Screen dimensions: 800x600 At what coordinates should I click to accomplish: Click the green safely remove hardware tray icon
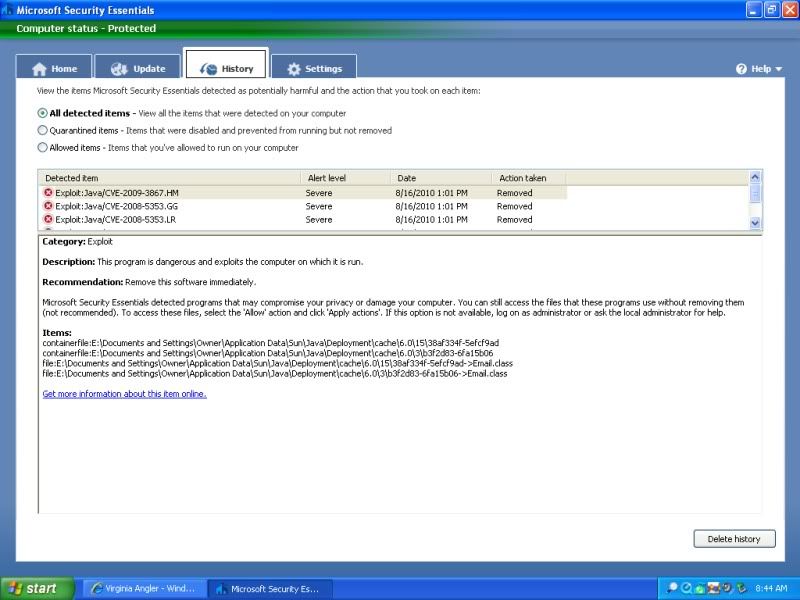click(x=741, y=588)
